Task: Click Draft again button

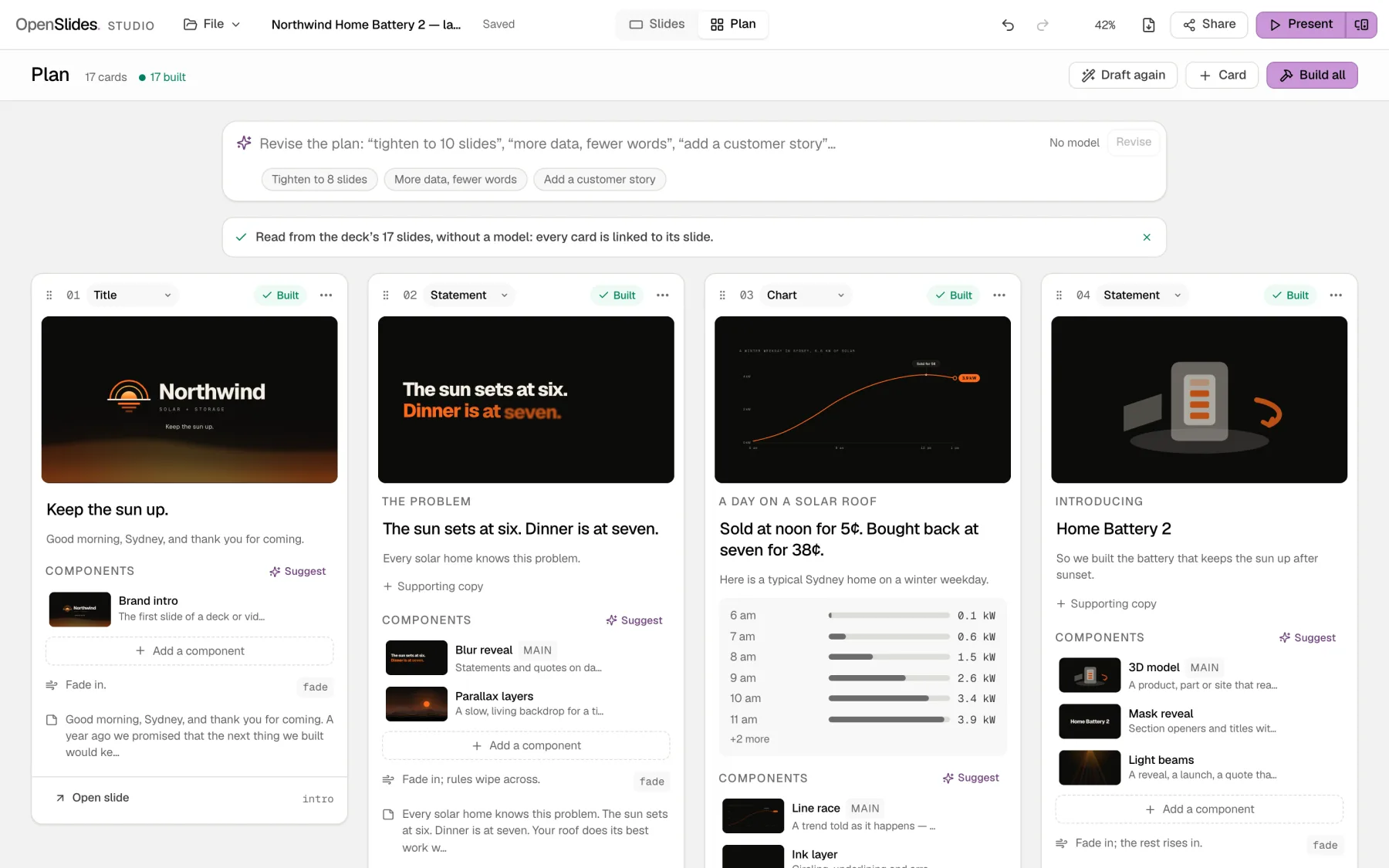Action: click(x=1123, y=75)
